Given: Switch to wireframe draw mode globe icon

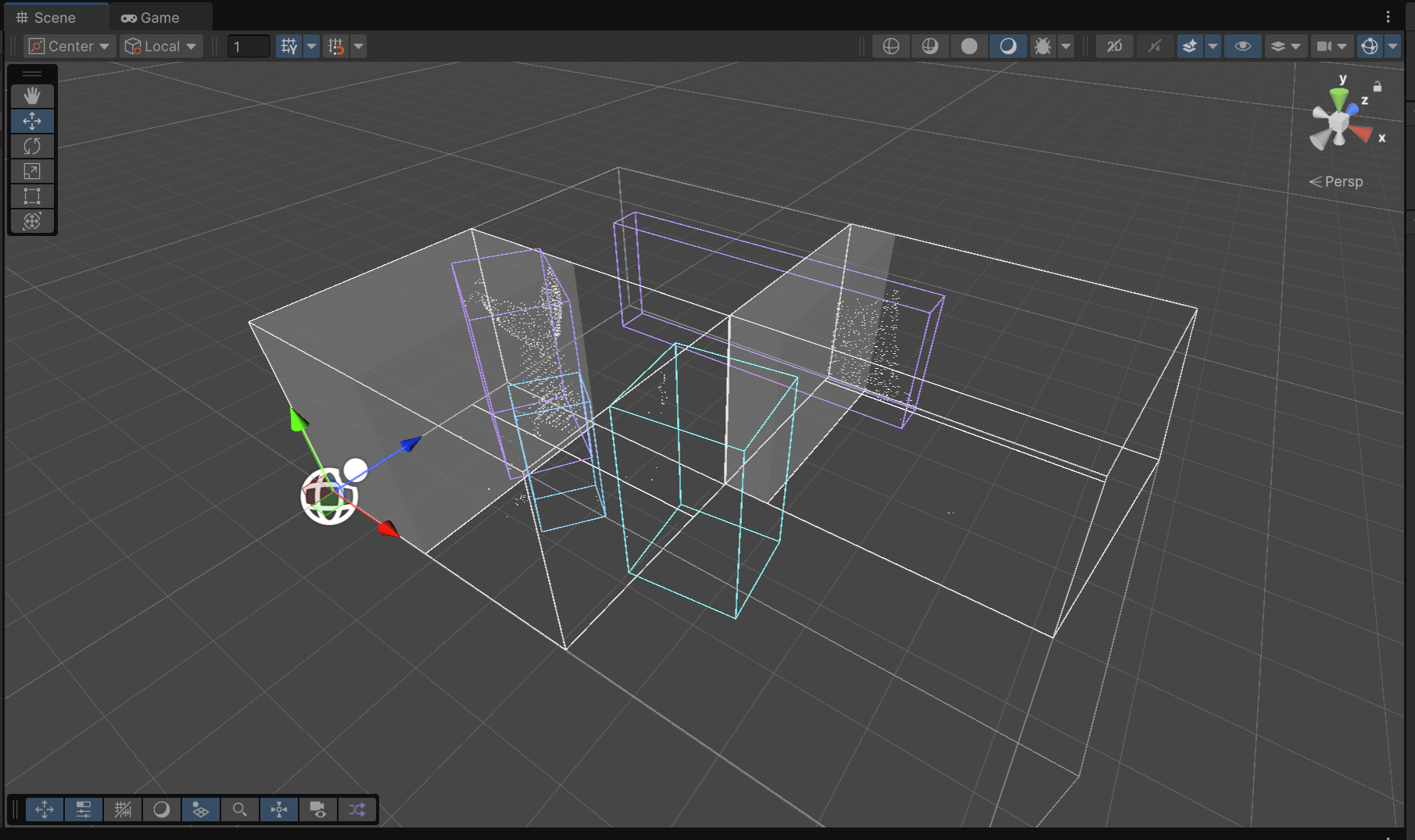Looking at the screenshot, I should tap(890, 46).
